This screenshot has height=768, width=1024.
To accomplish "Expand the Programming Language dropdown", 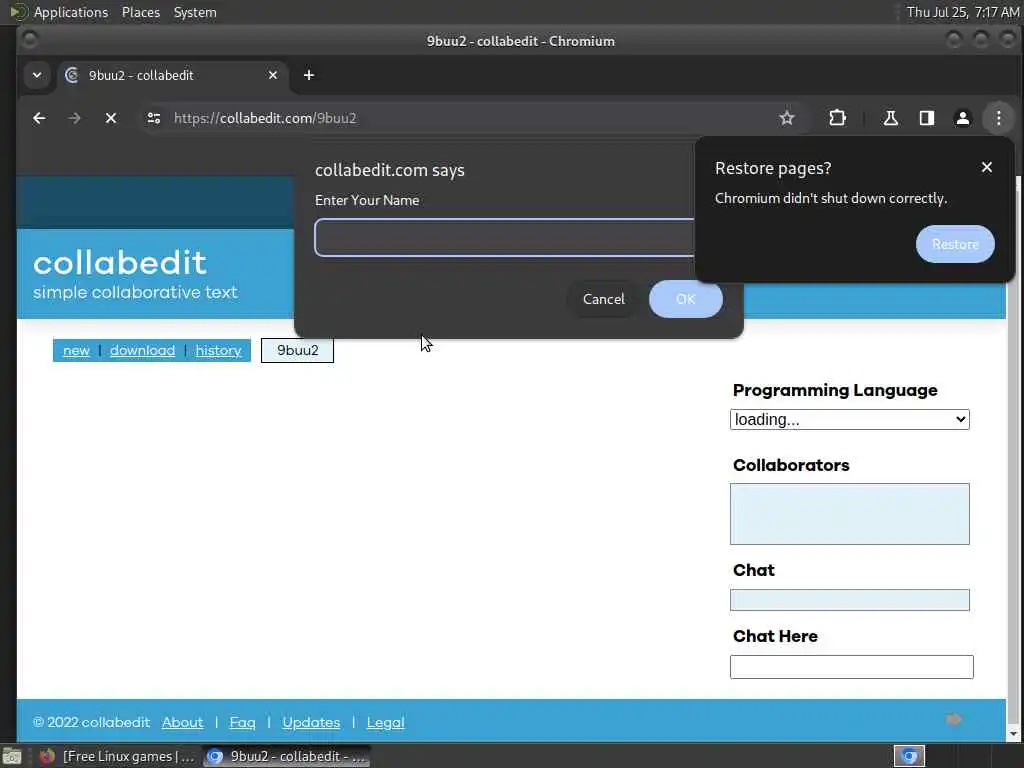I will tap(850, 419).
